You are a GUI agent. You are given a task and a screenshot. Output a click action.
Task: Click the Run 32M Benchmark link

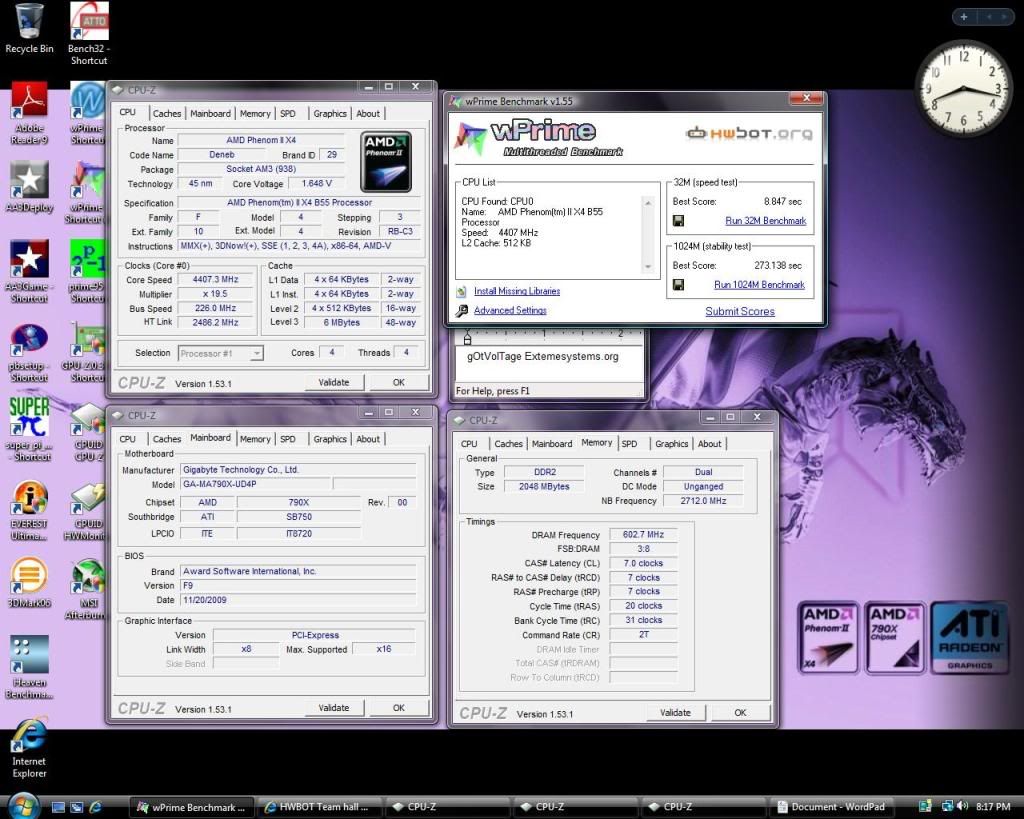[x=765, y=221]
